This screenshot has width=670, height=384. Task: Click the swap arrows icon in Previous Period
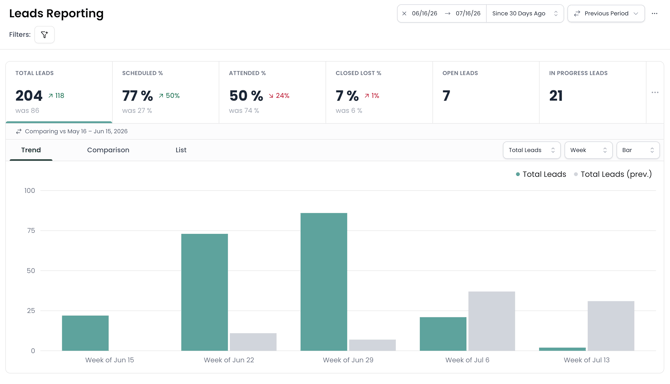(577, 14)
